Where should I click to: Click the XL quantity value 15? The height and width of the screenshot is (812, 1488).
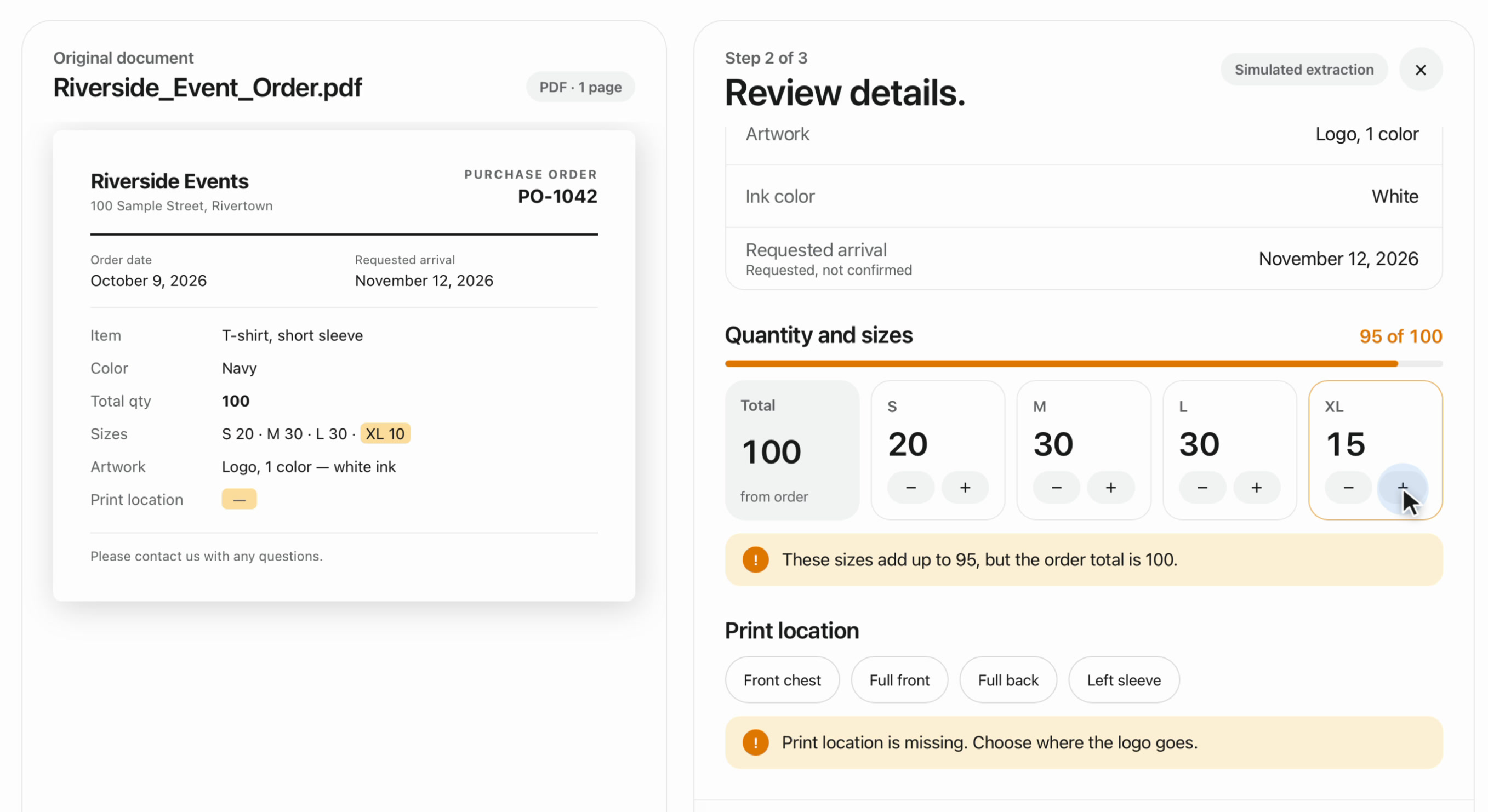pos(1346,444)
